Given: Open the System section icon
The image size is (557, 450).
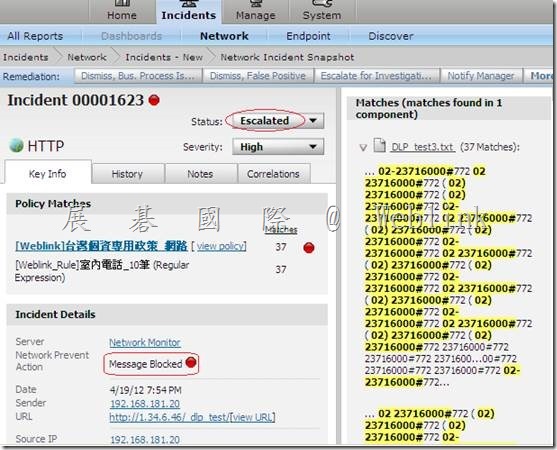Looking at the screenshot, I should click(x=322, y=3).
